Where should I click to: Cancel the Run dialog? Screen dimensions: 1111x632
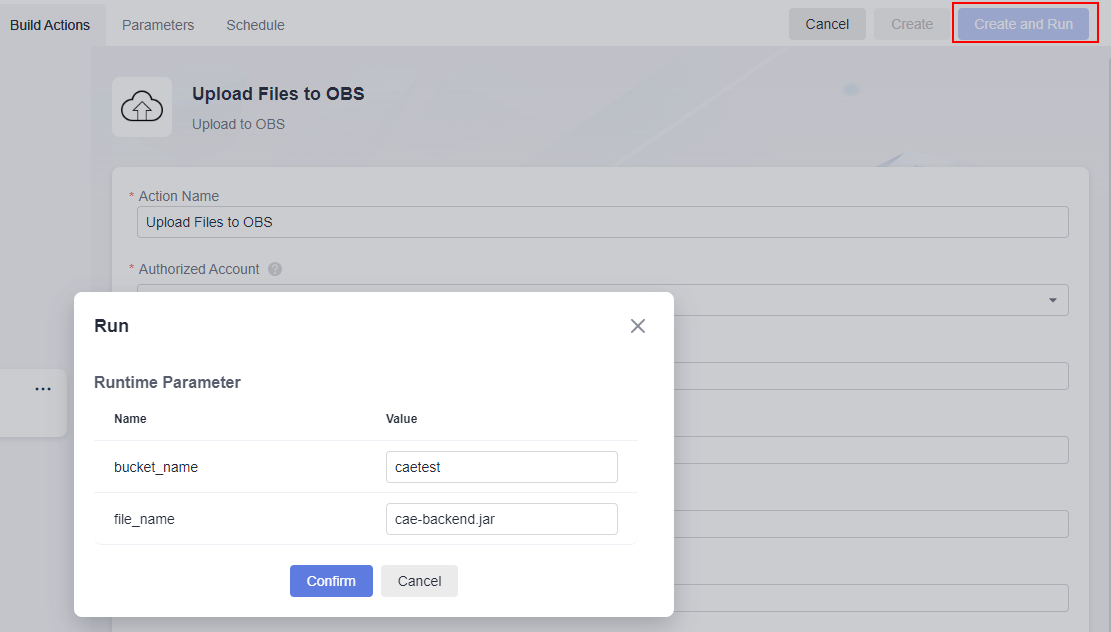click(419, 581)
